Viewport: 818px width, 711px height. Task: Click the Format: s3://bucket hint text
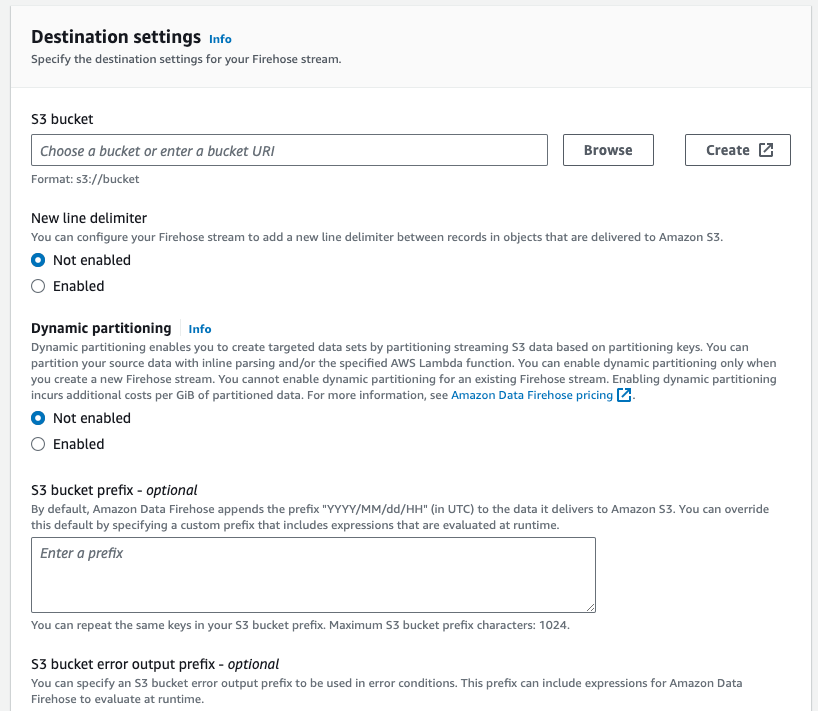(x=85, y=179)
